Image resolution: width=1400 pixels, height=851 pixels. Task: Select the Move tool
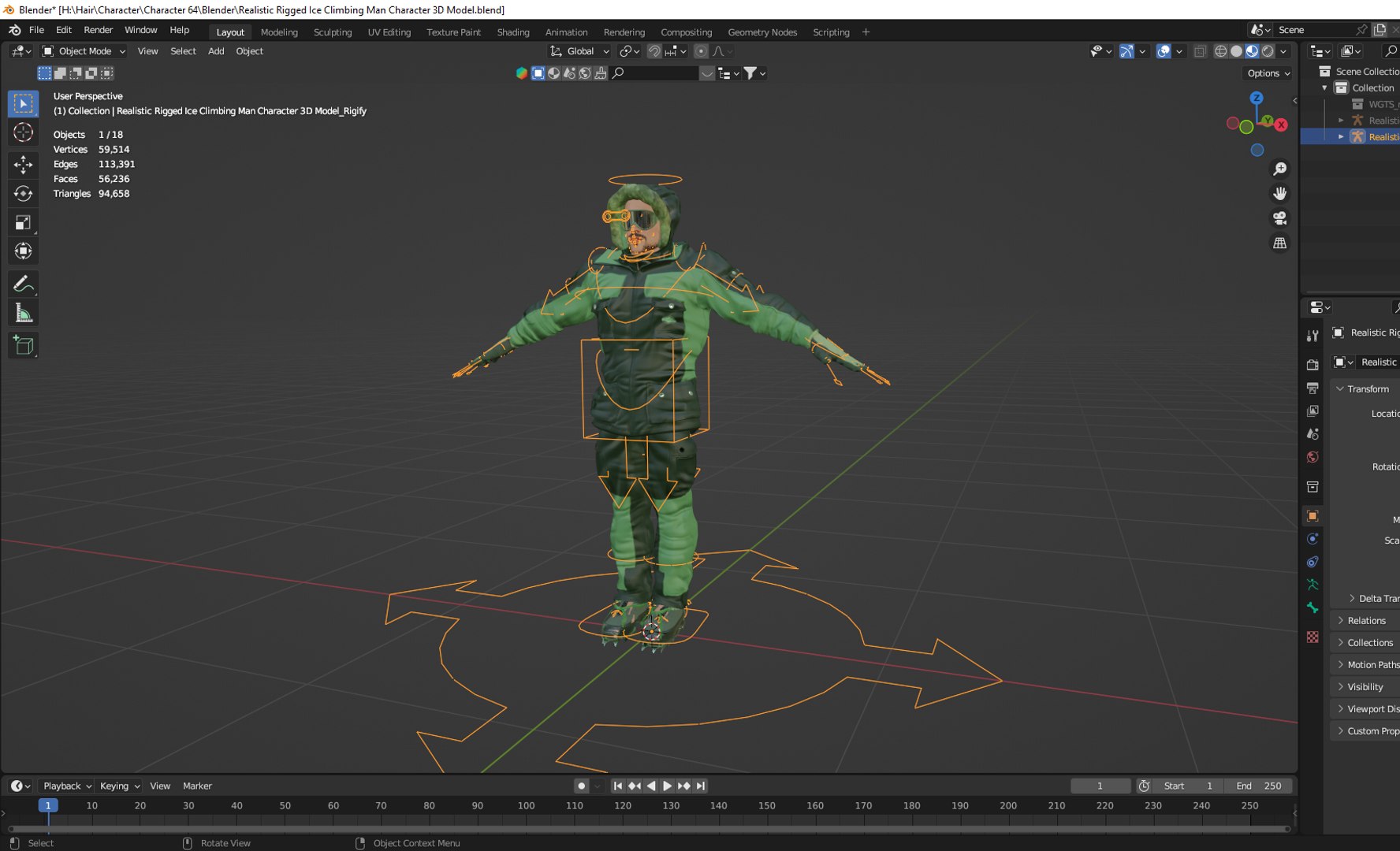23,164
